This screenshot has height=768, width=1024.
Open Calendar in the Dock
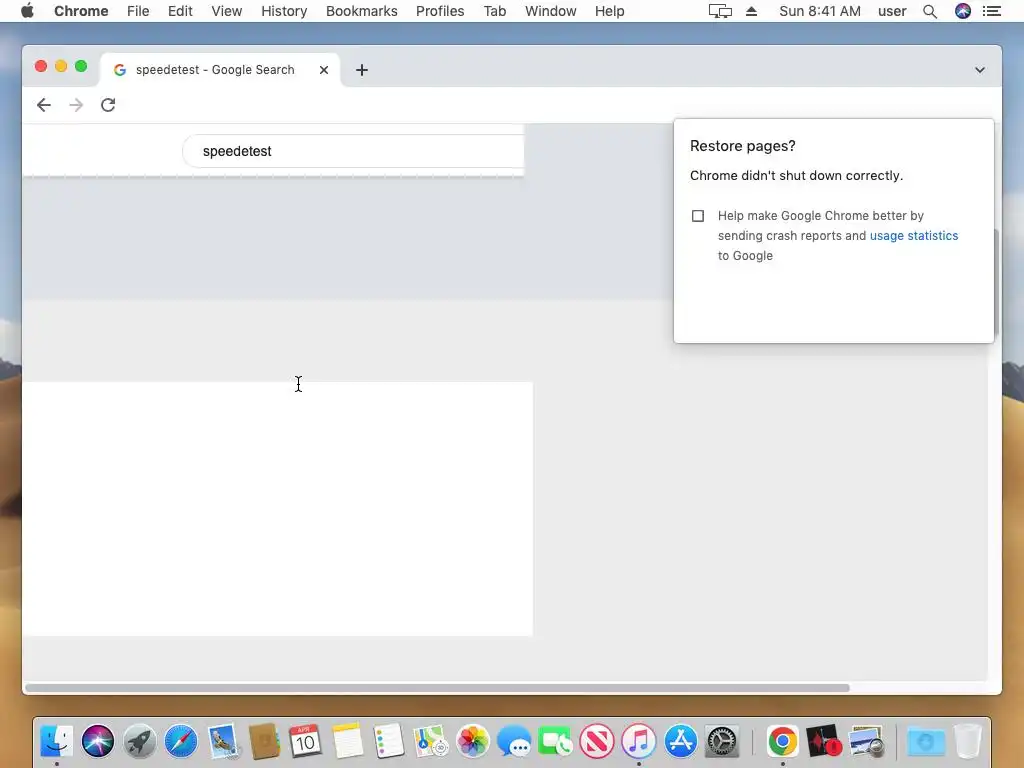[x=305, y=741]
